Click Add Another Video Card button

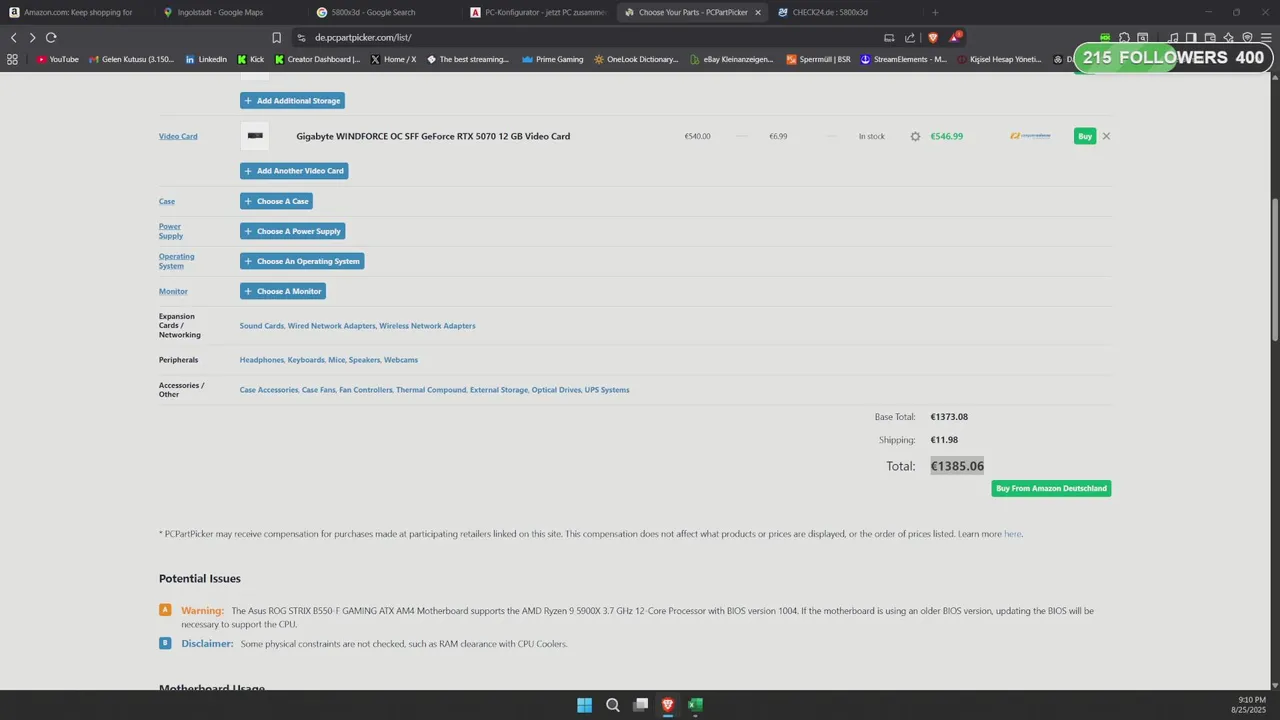[x=294, y=171]
